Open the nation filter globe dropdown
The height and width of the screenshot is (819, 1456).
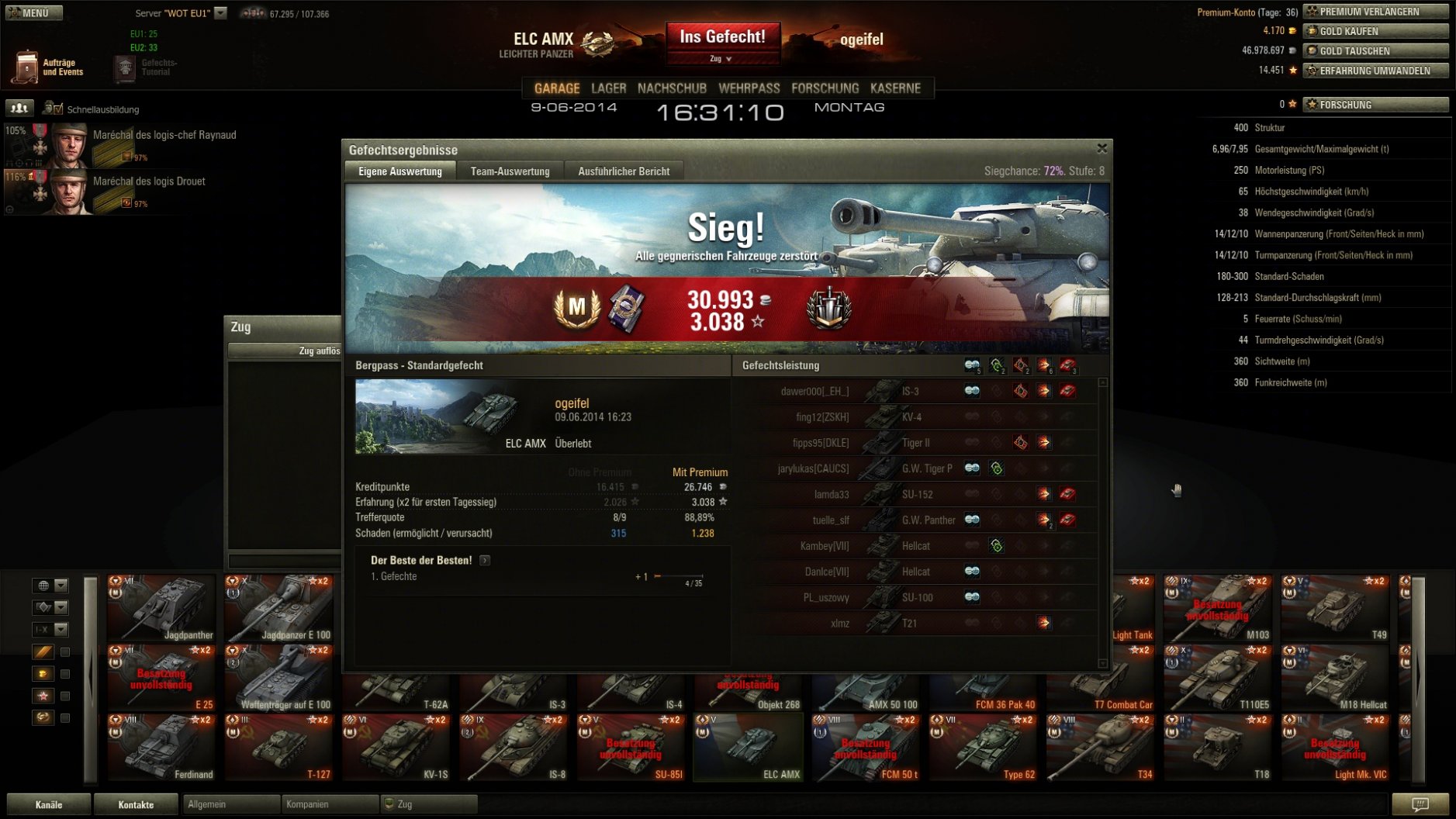[x=50, y=586]
